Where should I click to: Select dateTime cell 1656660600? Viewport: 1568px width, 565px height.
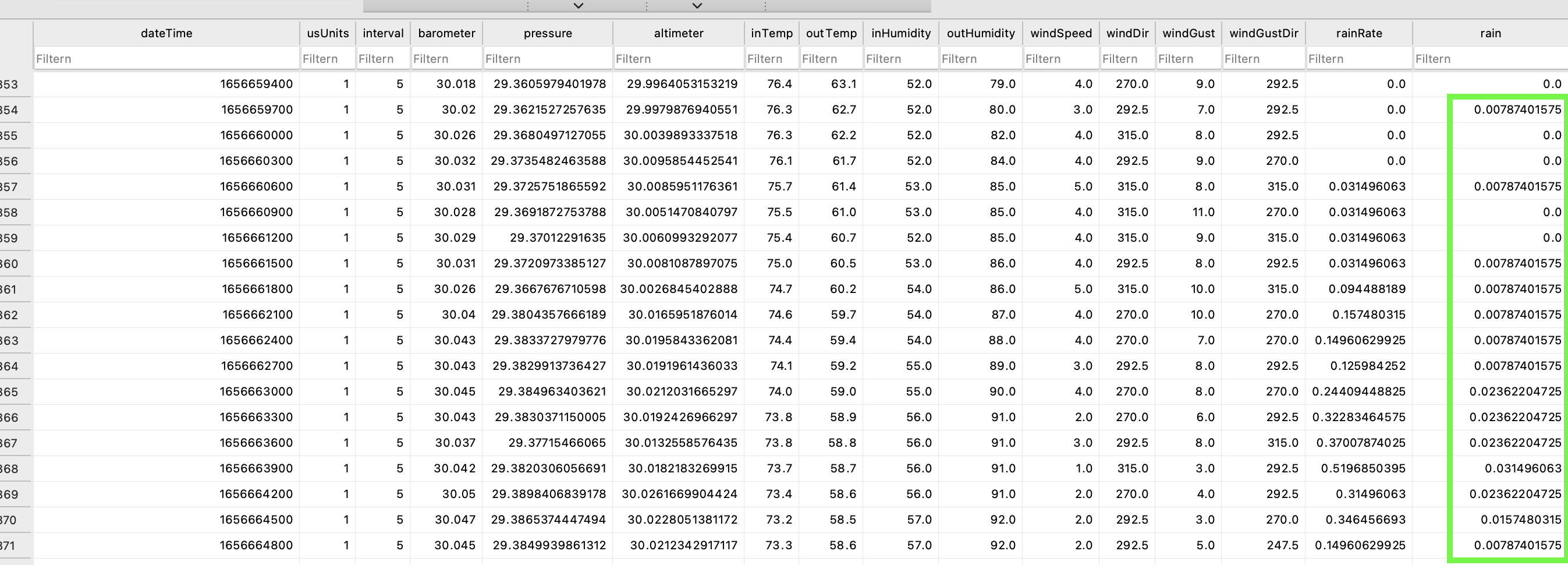166,186
